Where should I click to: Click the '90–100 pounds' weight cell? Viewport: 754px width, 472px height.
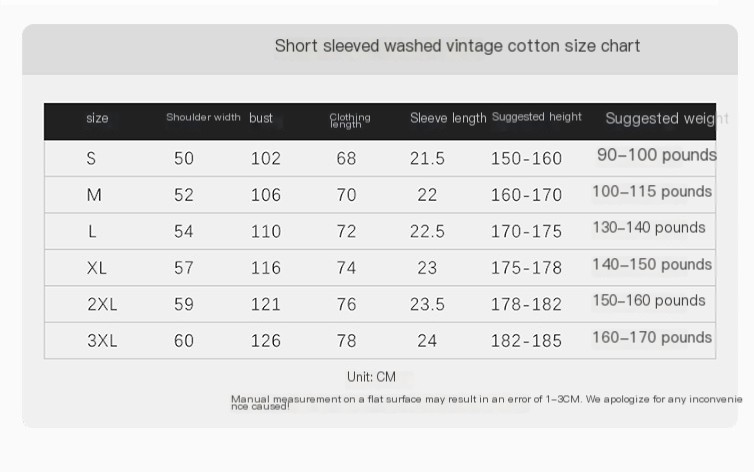coord(656,155)
